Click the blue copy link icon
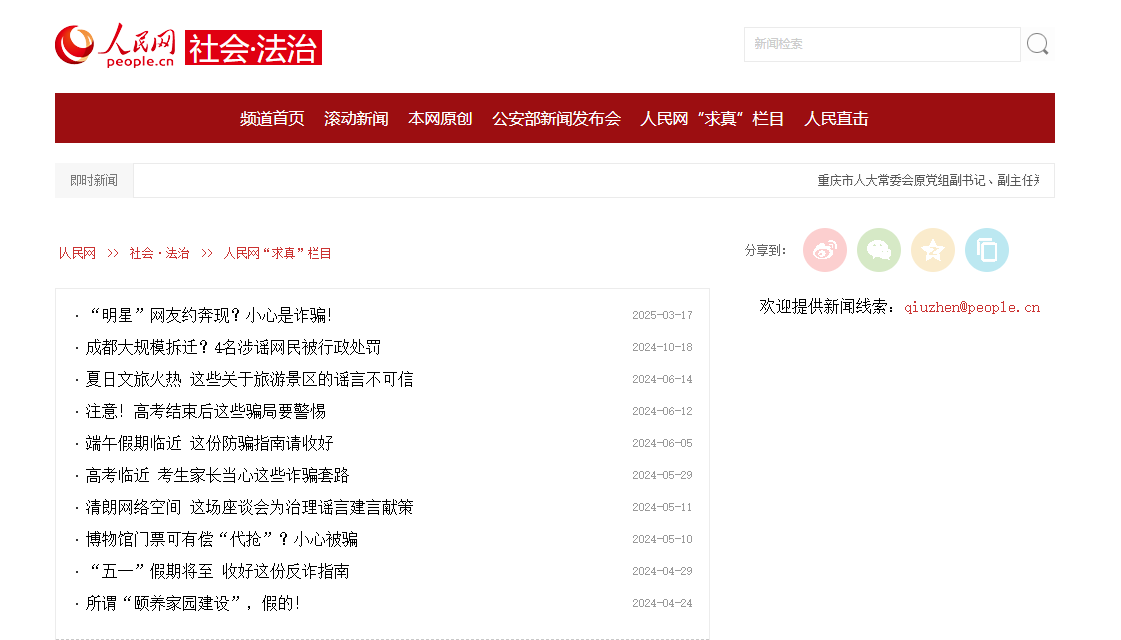1121x640 pixels. 987,250
